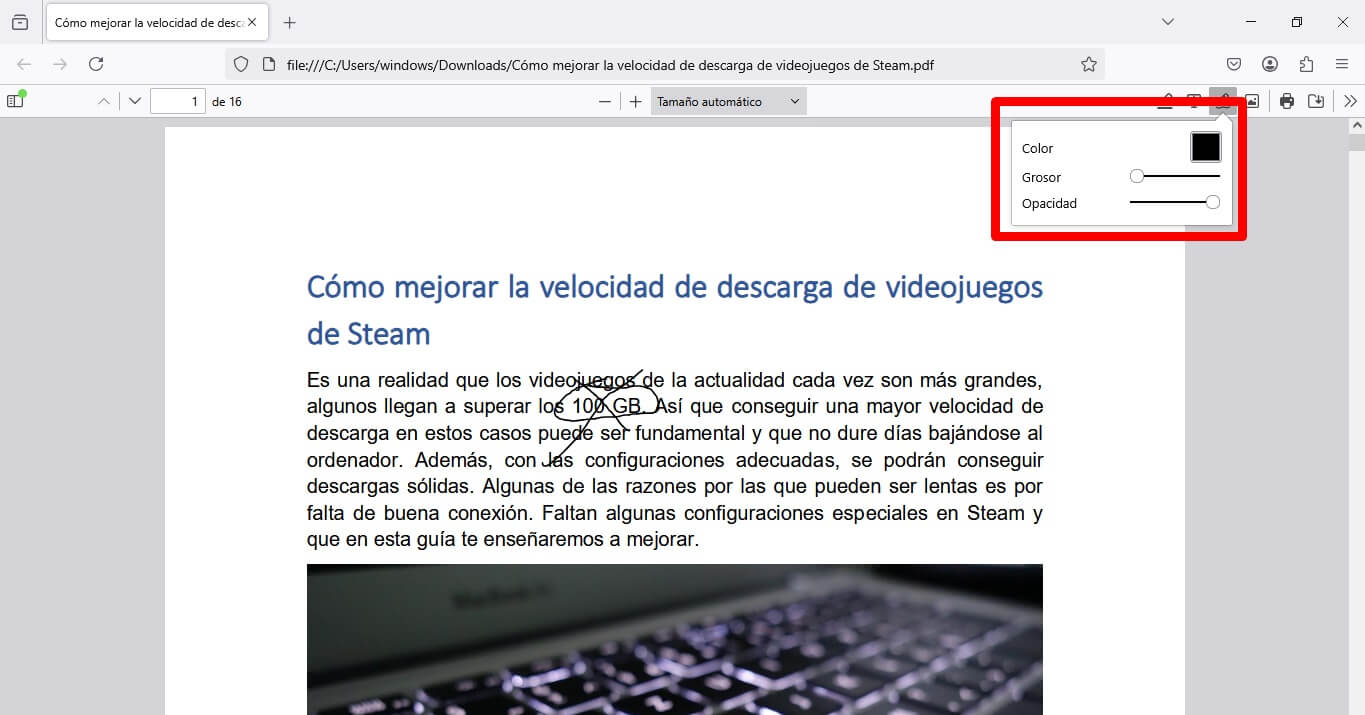Viewport: 1365px width, 715px height.
Task: Restore down the Firefox window
Action: click(x=1297, y=22)
